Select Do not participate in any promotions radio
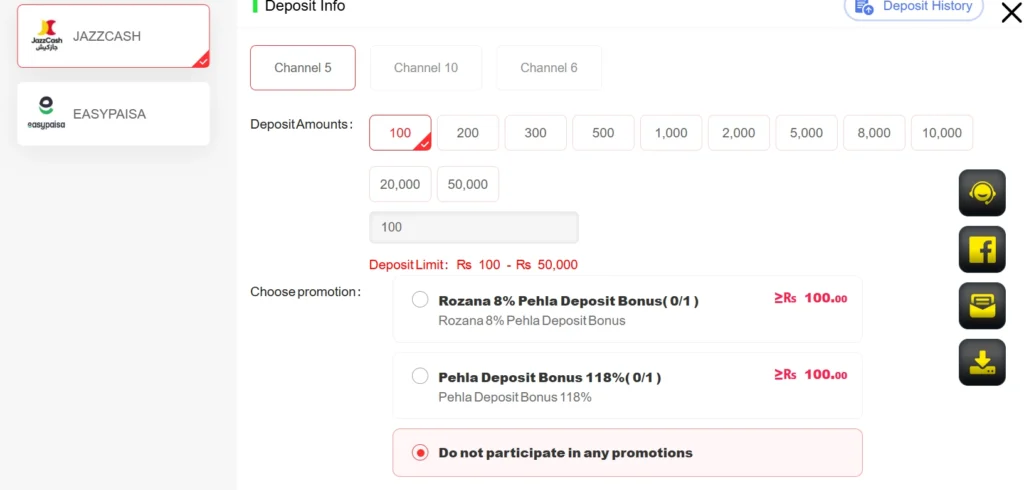This screenshot has height=490, width=1024. point(420,452)
